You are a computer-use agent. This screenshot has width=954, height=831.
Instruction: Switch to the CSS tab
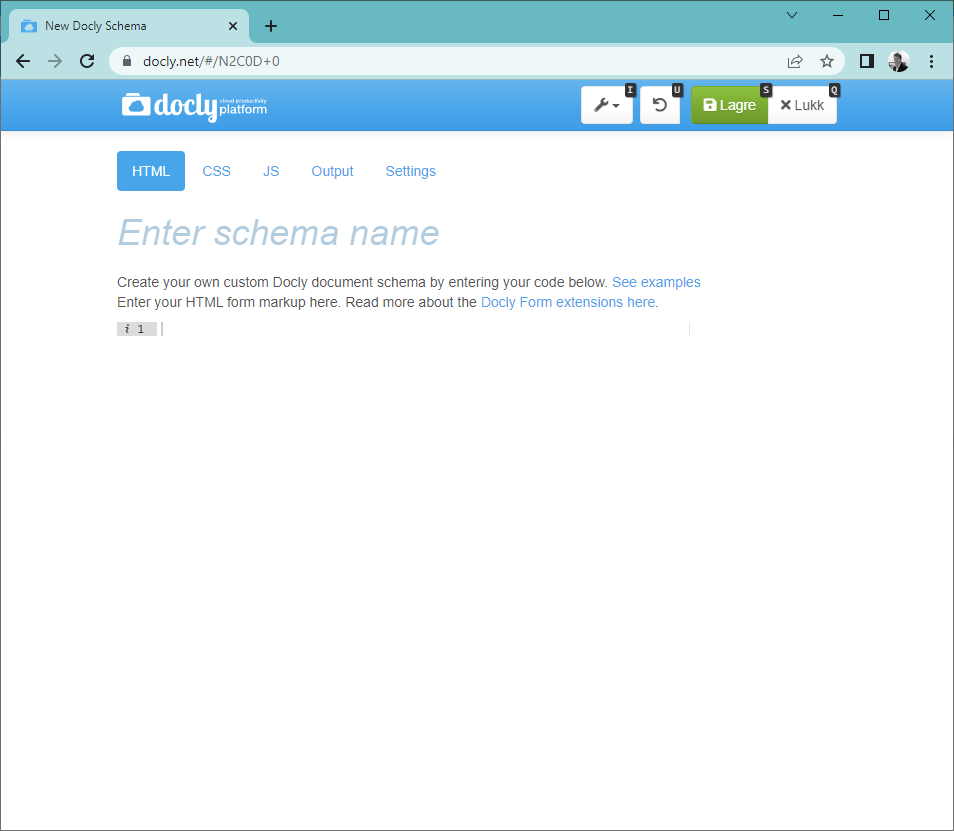click(216, 171)
